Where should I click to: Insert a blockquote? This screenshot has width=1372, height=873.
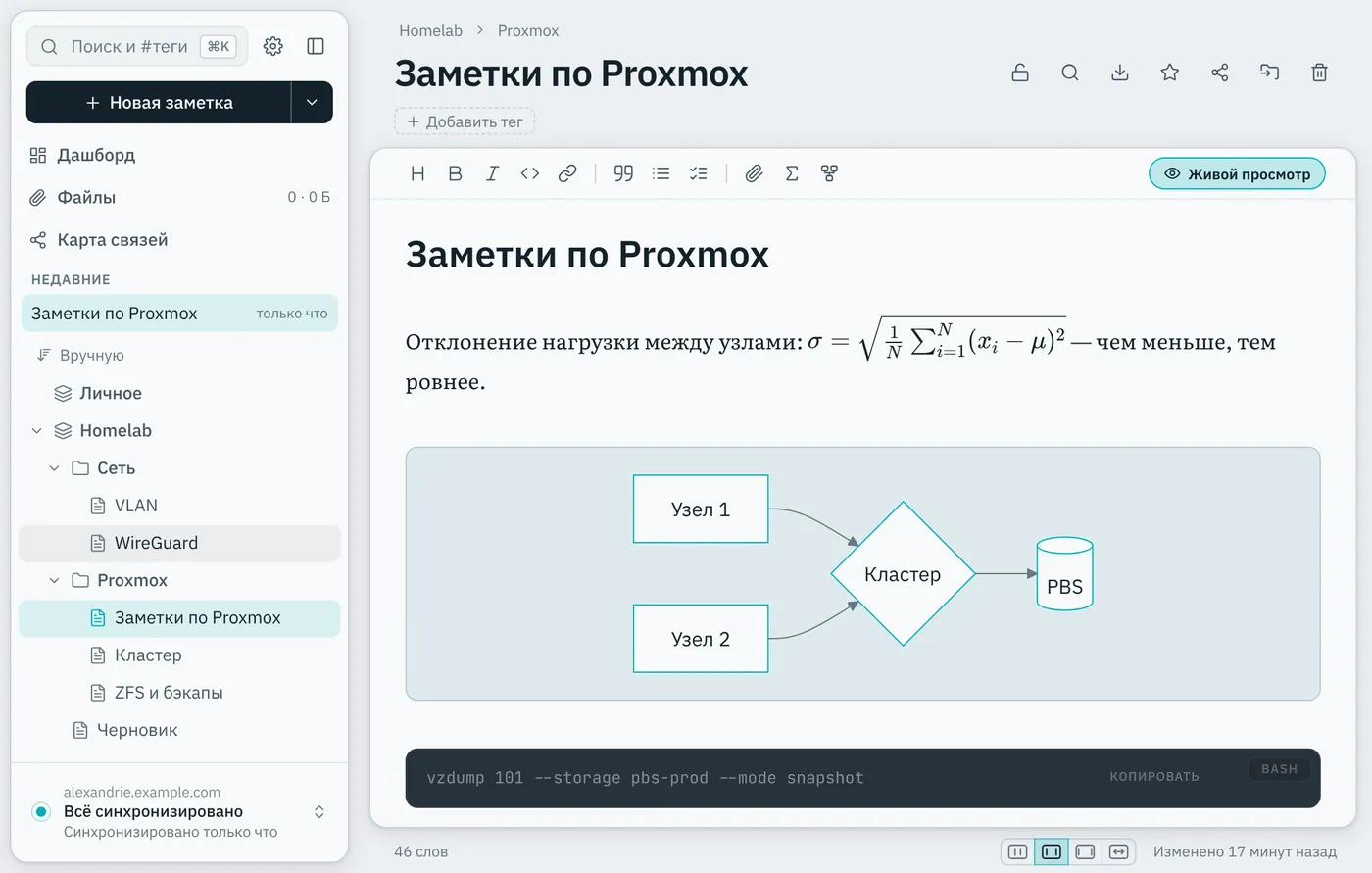(623, 173)
